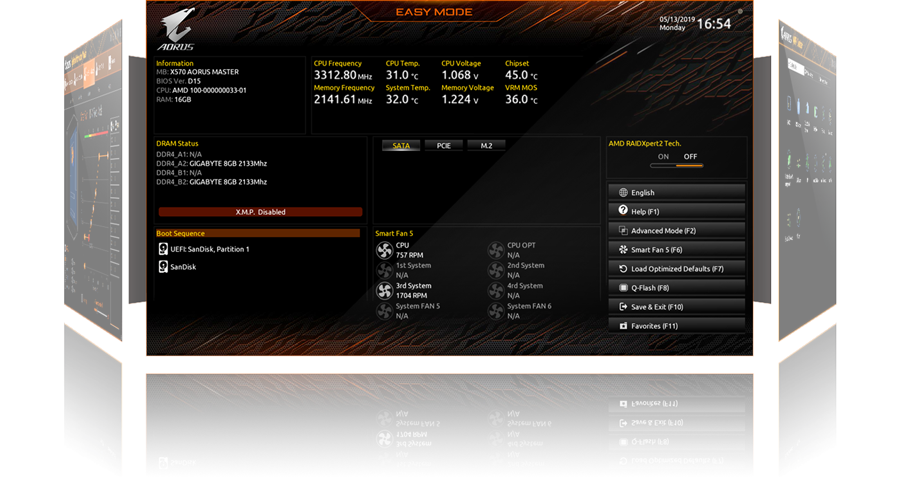This screenshot has height=477, width=900.
Task: Click the MB: X570 AORUS MASTER line
Action: click(197, 72)
